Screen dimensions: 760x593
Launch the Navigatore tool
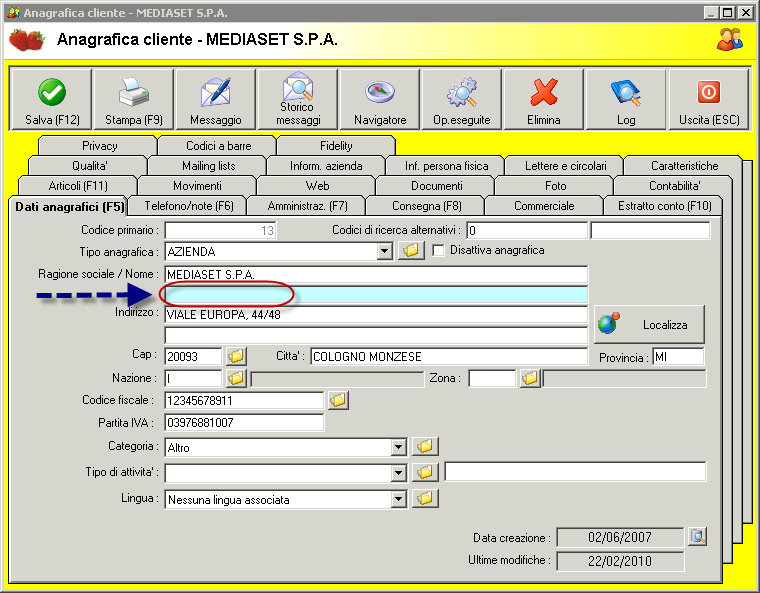pos(380,100)
